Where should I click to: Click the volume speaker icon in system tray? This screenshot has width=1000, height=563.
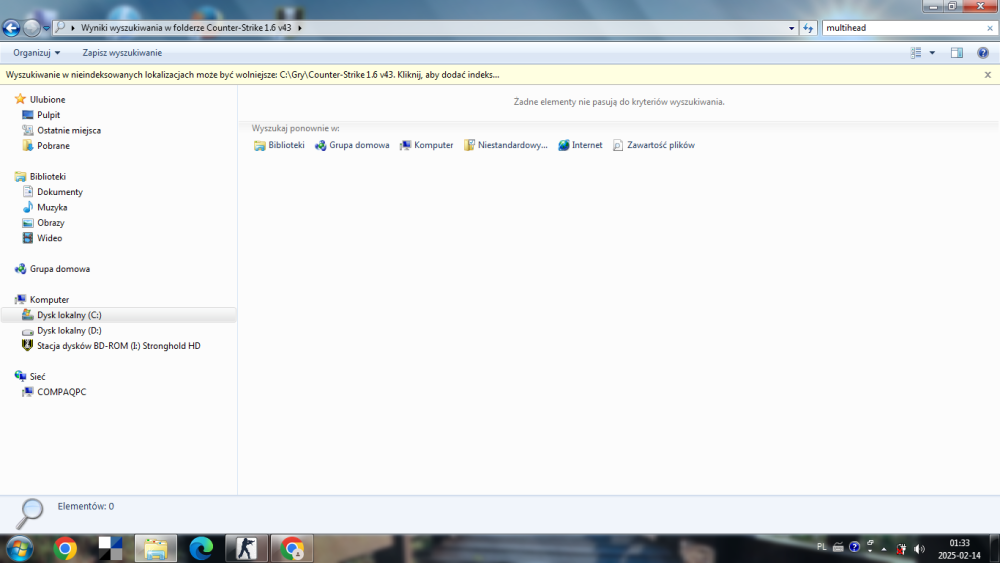pos(919,548)
